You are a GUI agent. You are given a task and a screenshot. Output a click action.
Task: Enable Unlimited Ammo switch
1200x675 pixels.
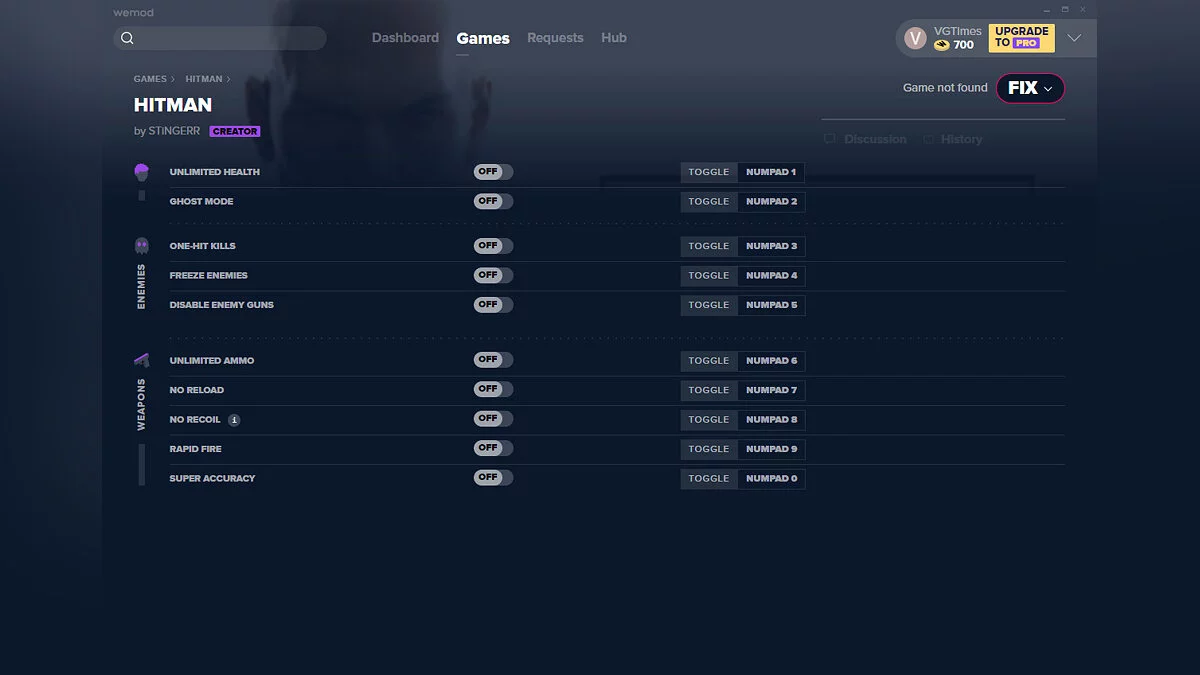[x=493, y=360]
